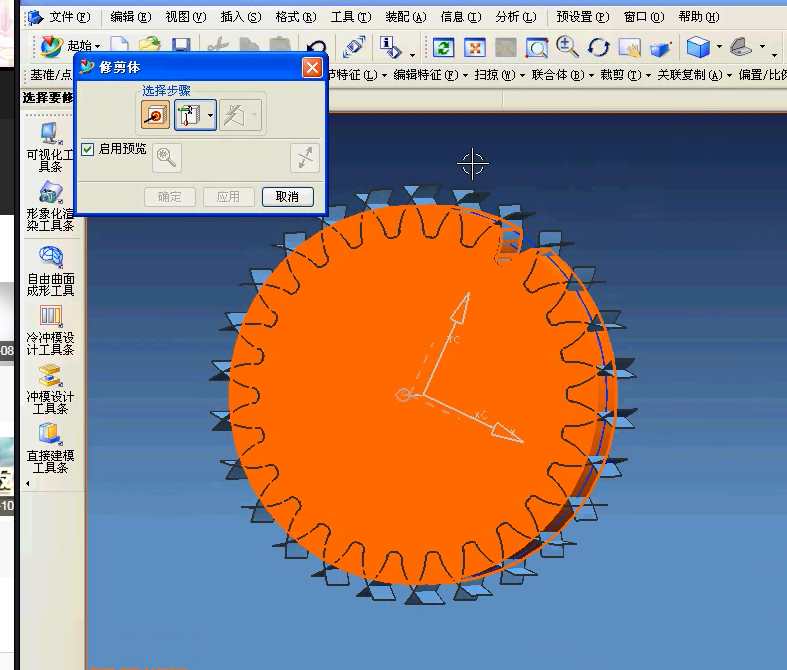Click the Rotate view icon

pyautogui.click(x=598, y=48)
